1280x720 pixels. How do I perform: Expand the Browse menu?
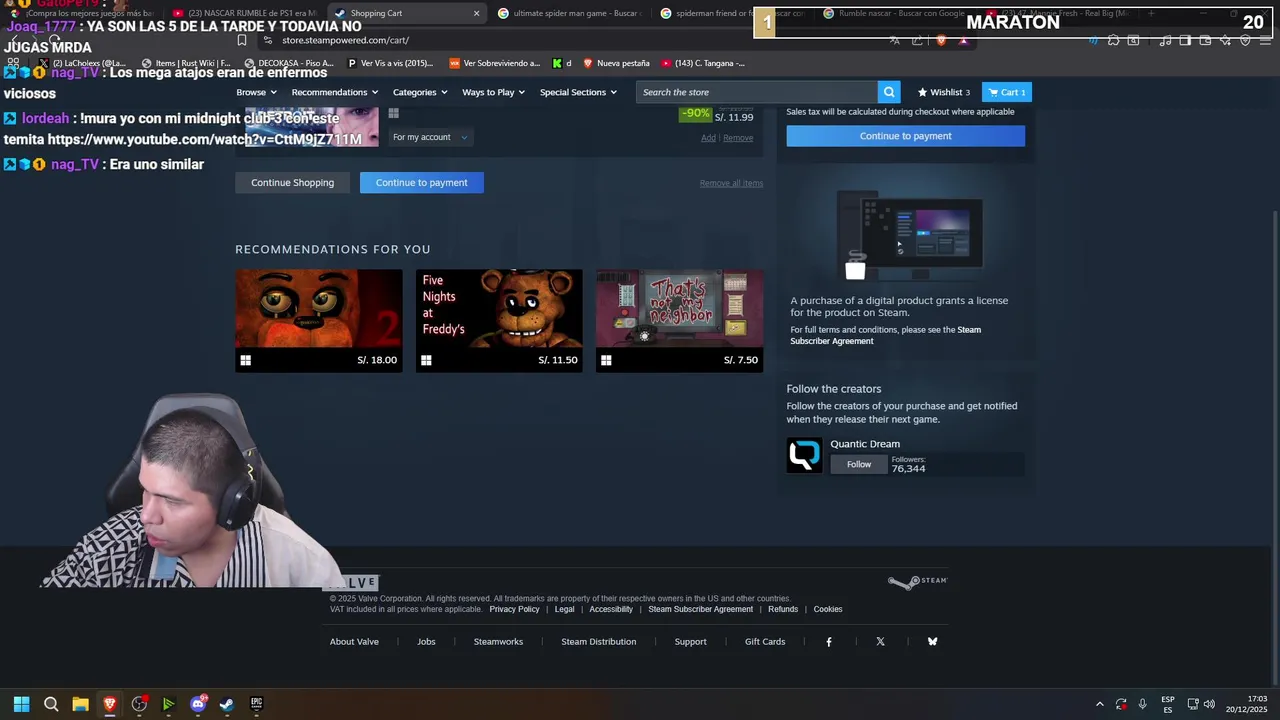coord(256,92)
